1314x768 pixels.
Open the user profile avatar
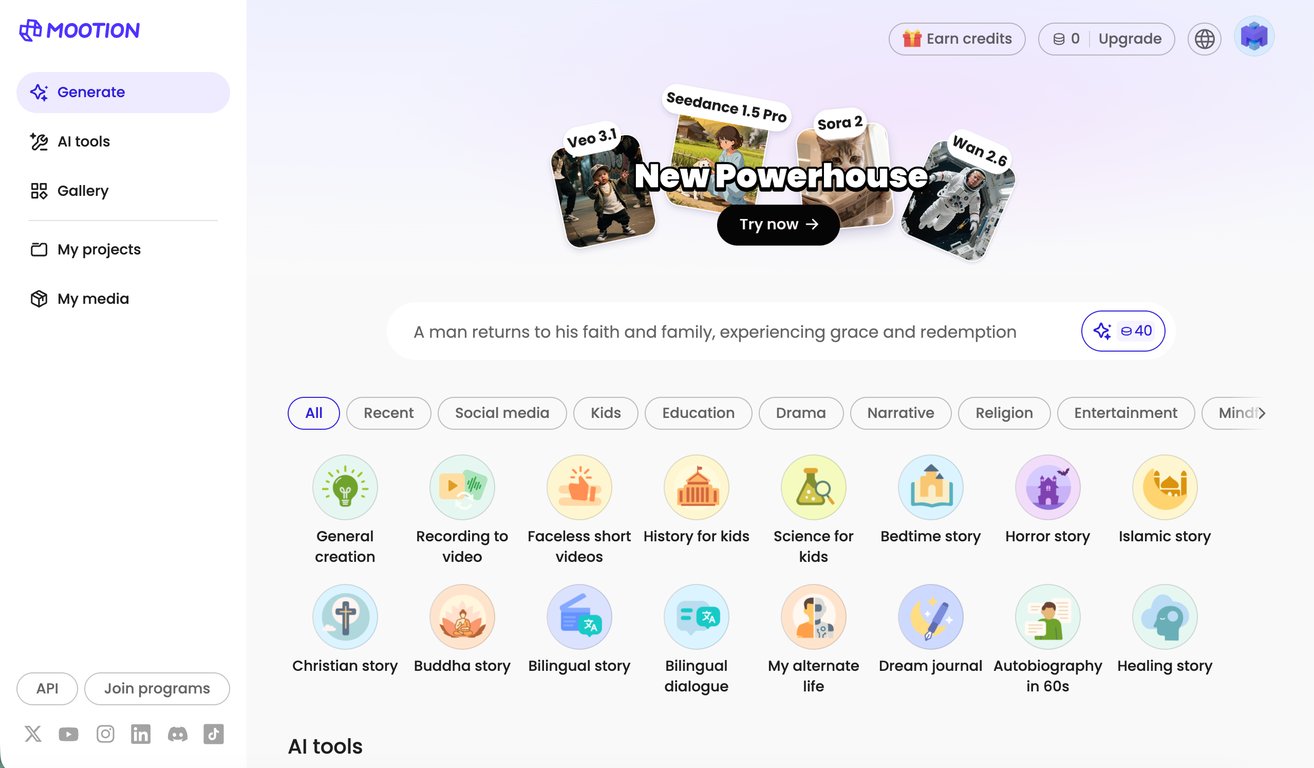click(x=1254, y=37)
